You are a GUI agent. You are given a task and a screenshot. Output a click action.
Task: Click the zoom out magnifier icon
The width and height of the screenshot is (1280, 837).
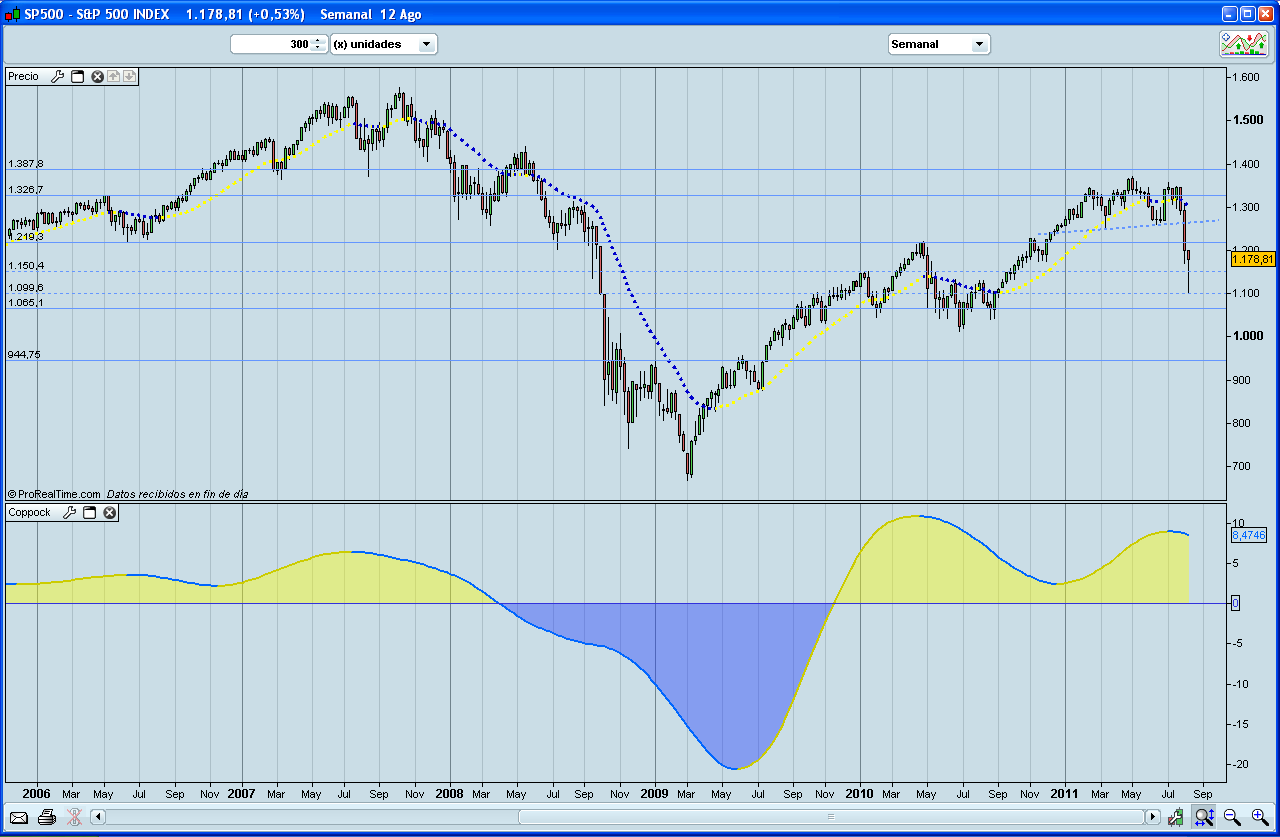[1231, 817]
